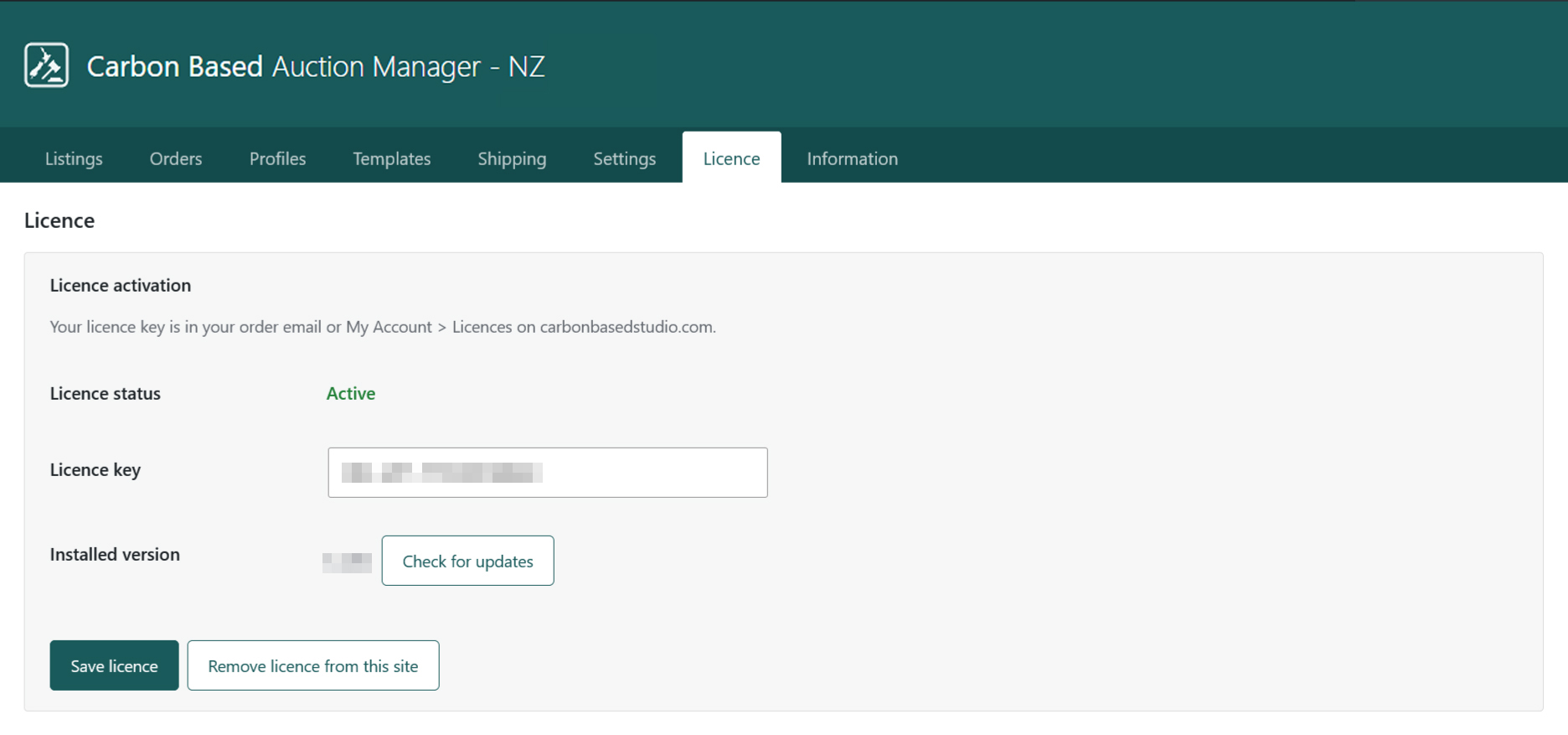Select the Shipping tab
1568x735 pixels.
point(512,158)
